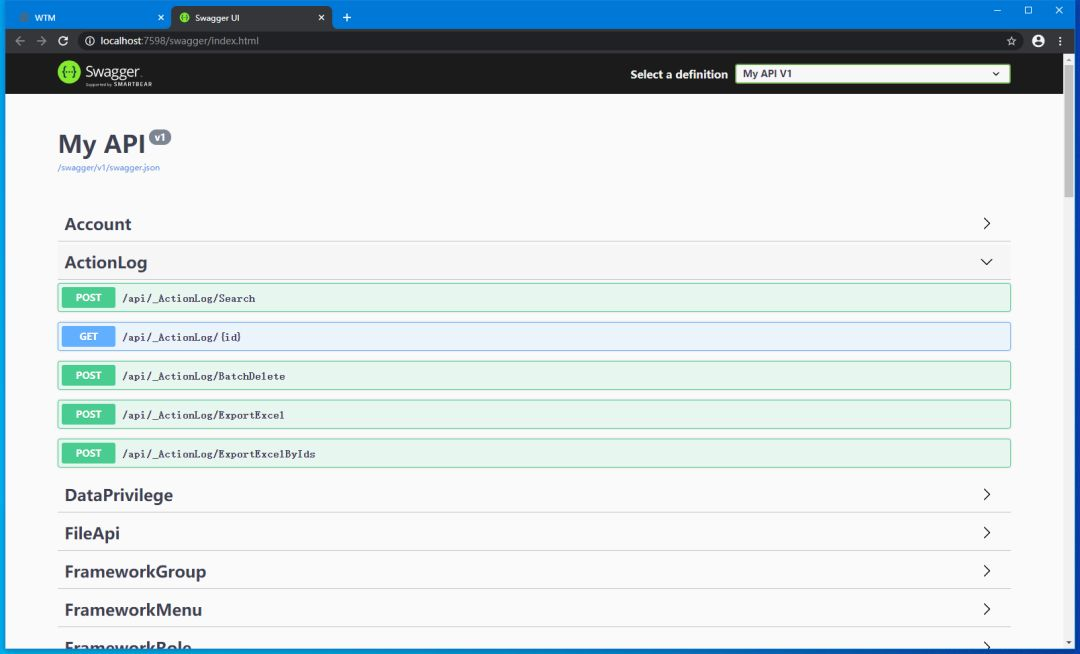Screen dimensions: 1080x654
Task: Click the GET method badge
Action: [x=88, y=337]
